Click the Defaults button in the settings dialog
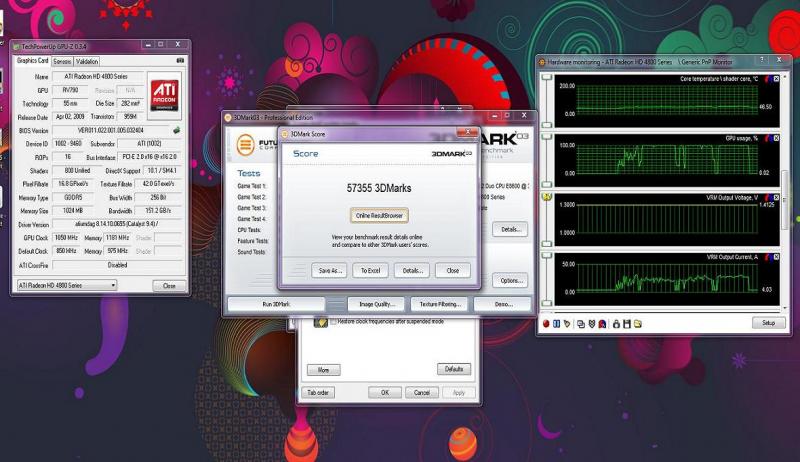Image resolution: width=800 pixels, height=462 pixels. tap(454, 369)
